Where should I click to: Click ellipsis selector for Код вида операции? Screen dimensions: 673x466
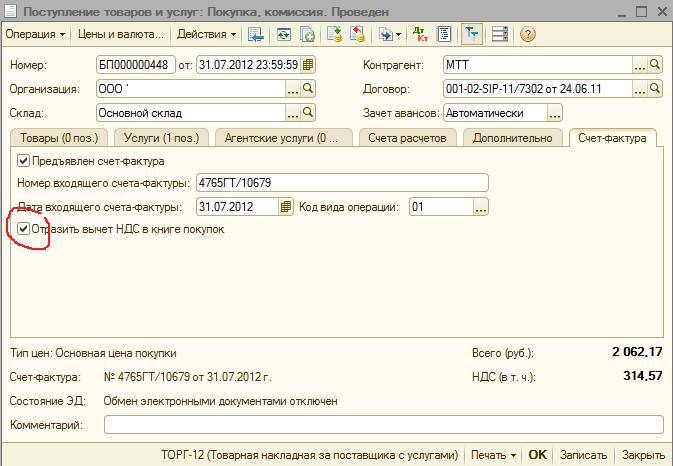[480, 207]
